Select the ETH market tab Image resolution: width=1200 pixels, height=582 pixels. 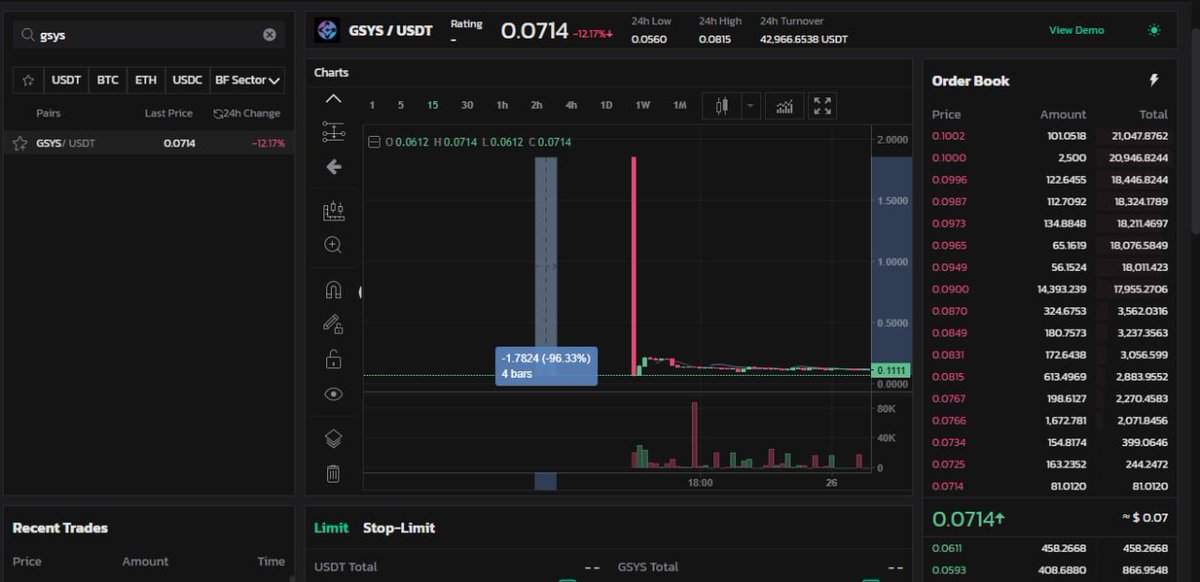[x=146, y=80]
